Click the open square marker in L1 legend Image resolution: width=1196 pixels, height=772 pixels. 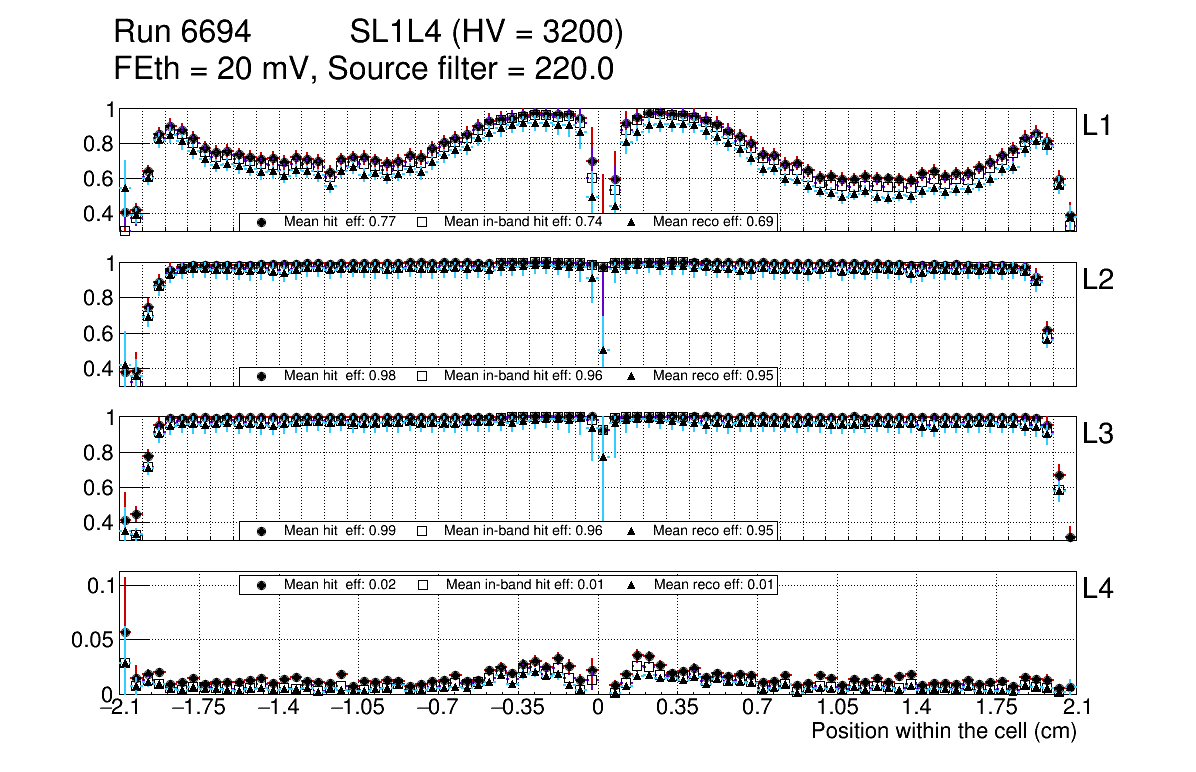coord(422,222)
